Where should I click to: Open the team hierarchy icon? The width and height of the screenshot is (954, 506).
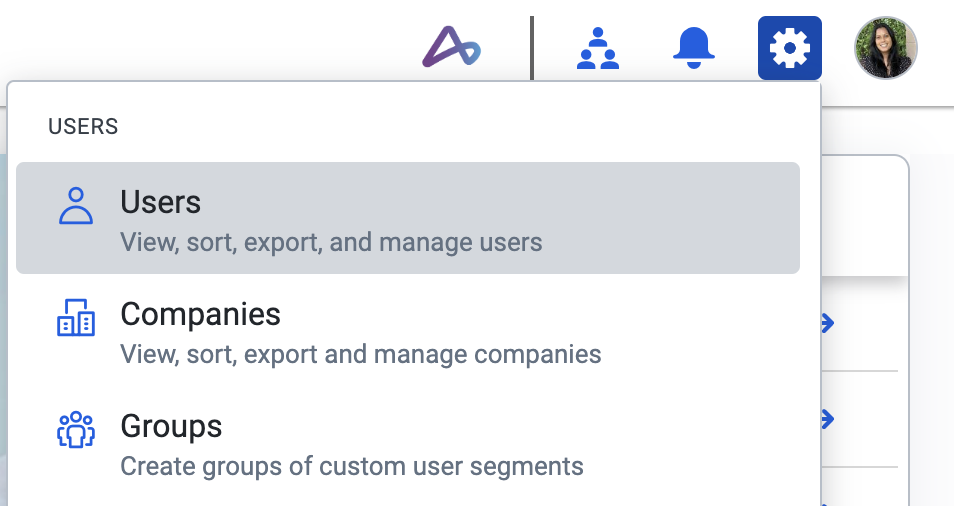tap(598, 48)
